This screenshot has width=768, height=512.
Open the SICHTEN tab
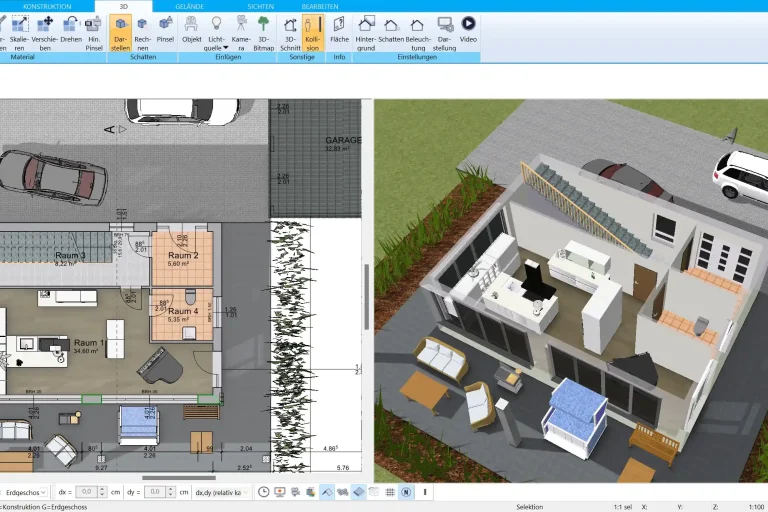(x=261, y=6)
